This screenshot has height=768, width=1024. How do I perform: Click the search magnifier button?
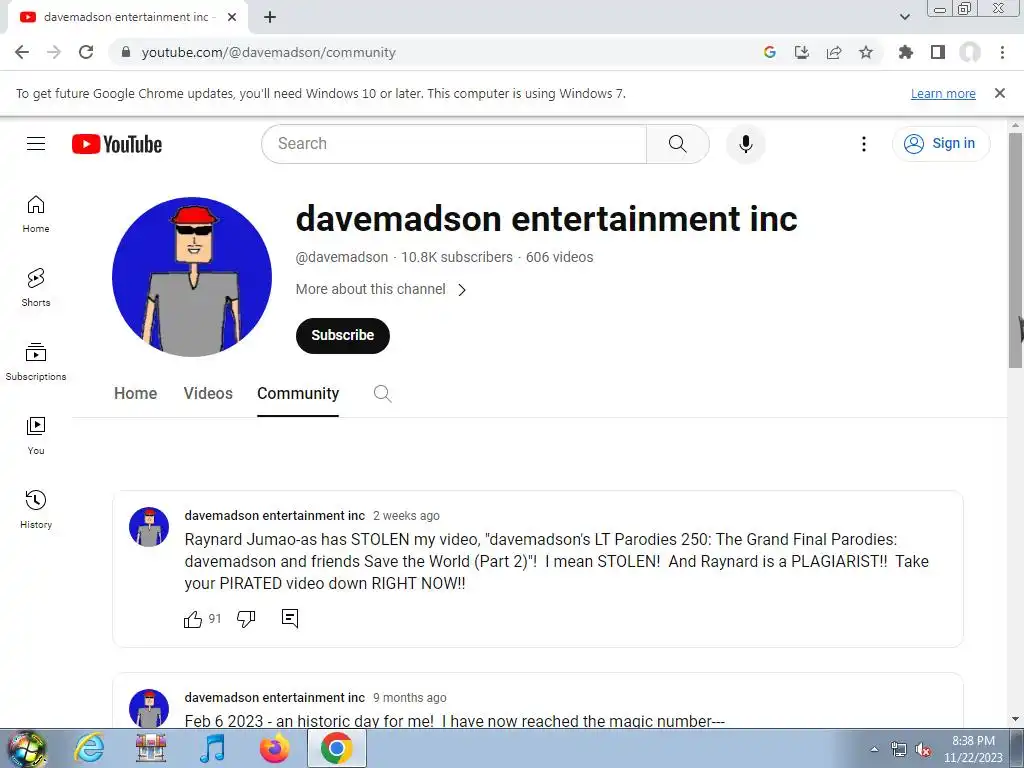[x=677, y=144]
